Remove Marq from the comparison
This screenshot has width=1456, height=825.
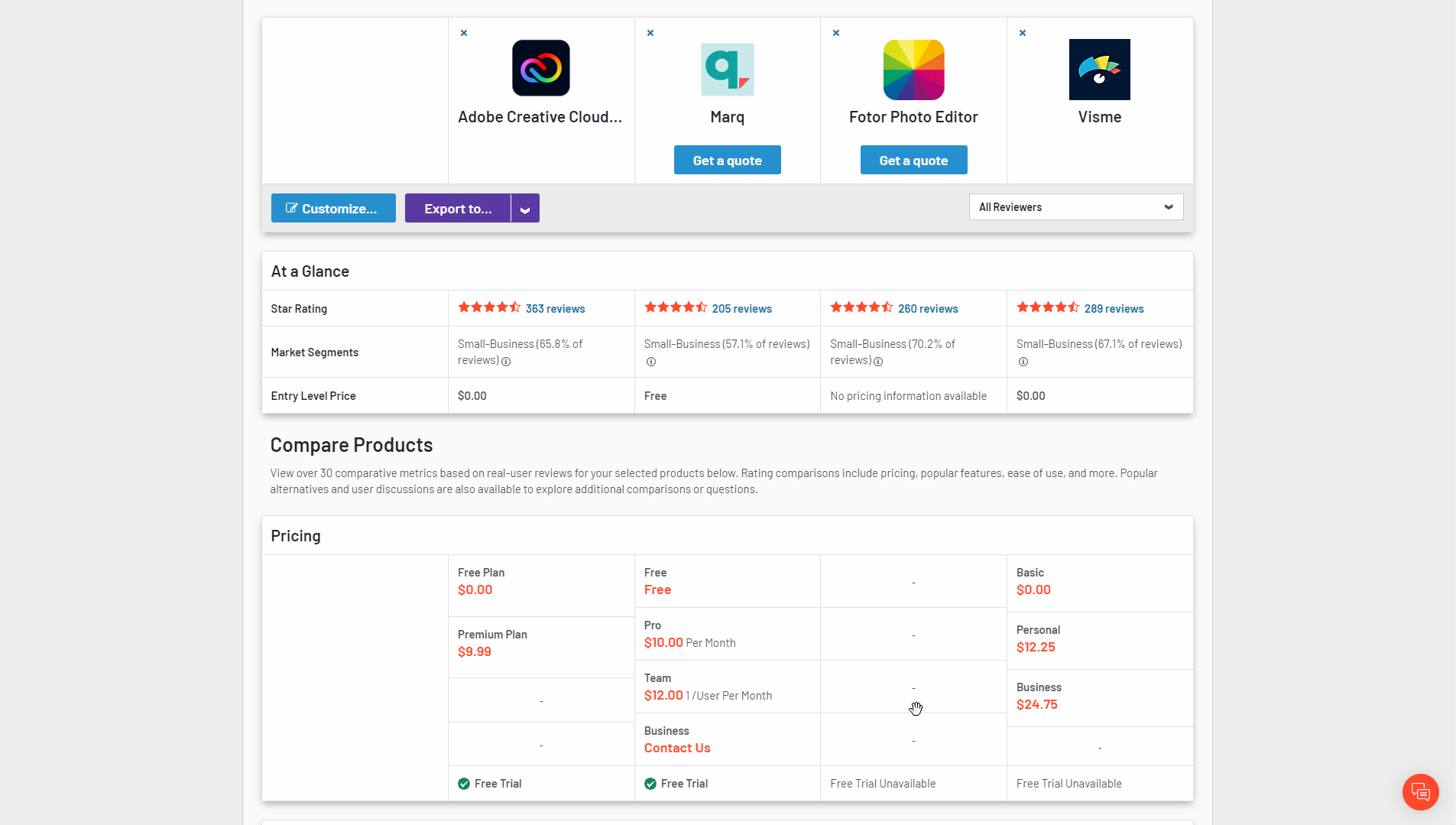[650, 33]
